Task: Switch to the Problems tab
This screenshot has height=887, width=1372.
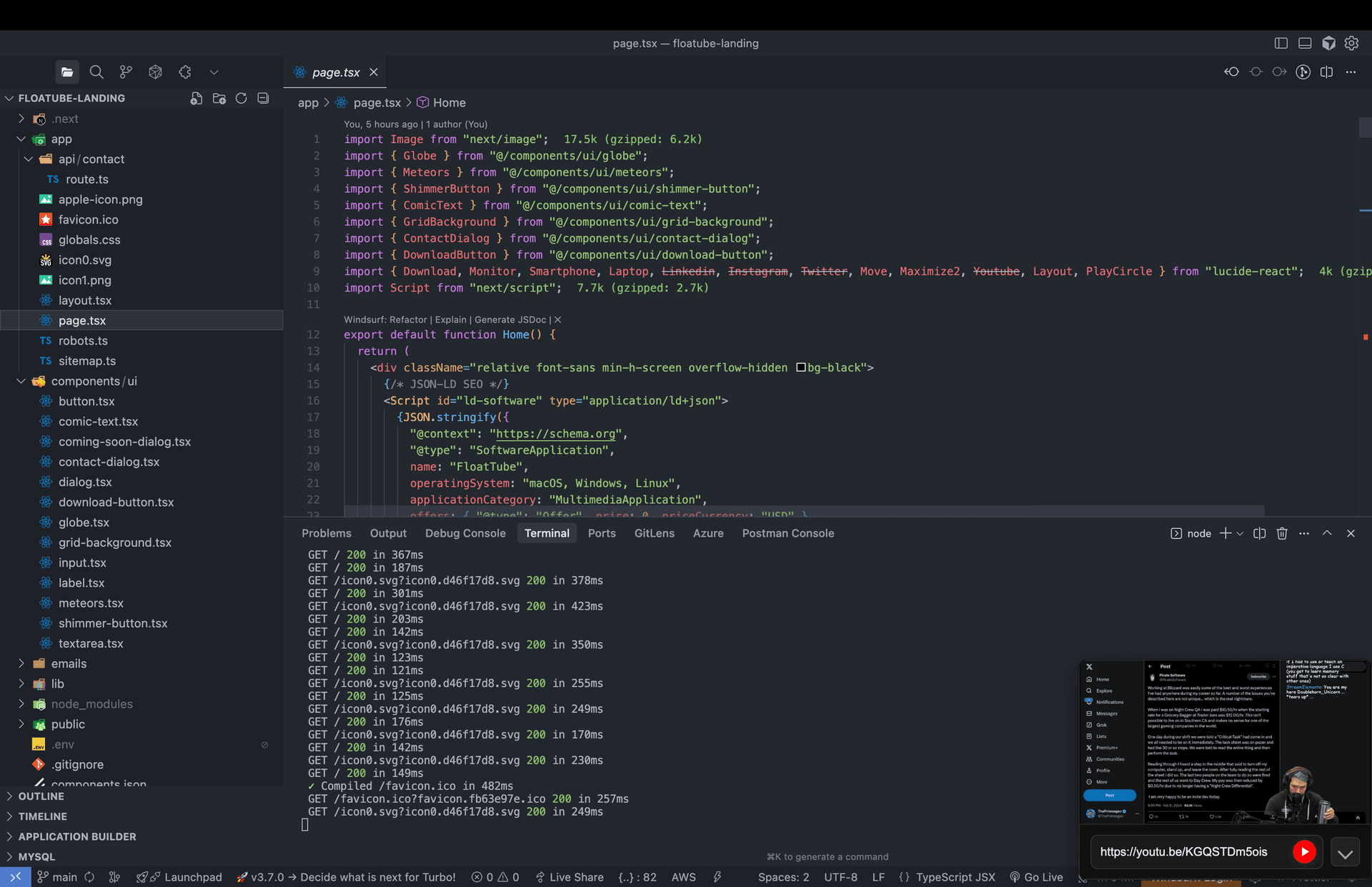Action: (326, 533)
